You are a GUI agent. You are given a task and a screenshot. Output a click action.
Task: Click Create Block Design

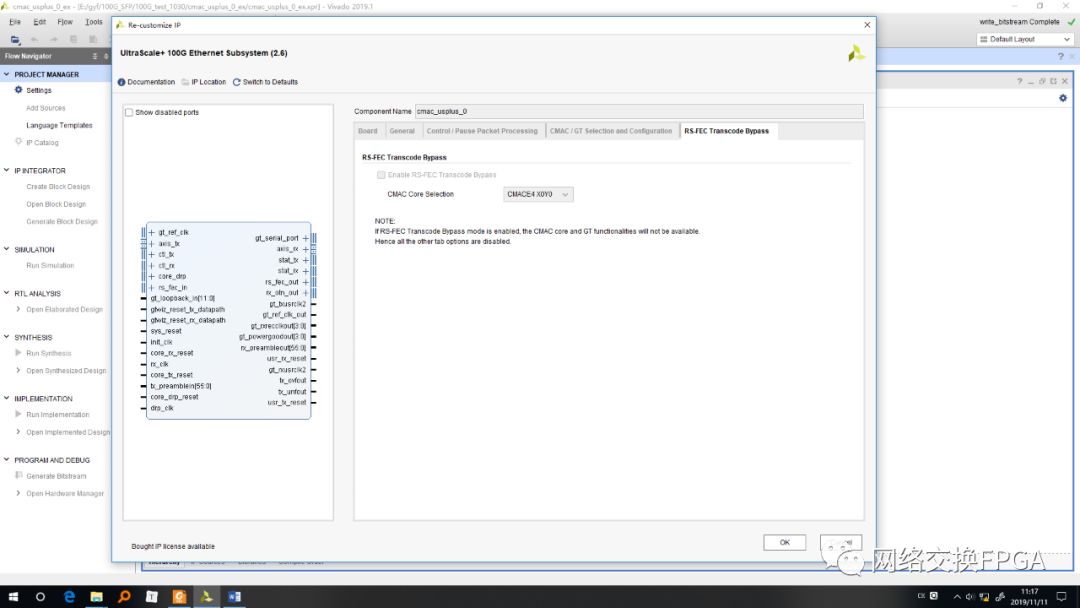[x=58, y=187]
